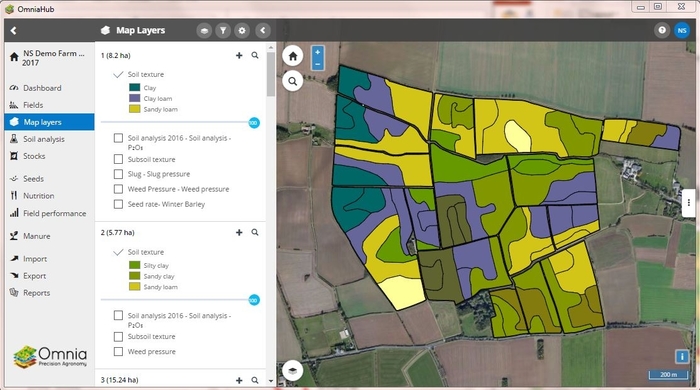Click layers panel scroll down arrow
The height and width of the screenshot is (390, 700).
coord(271,381)
